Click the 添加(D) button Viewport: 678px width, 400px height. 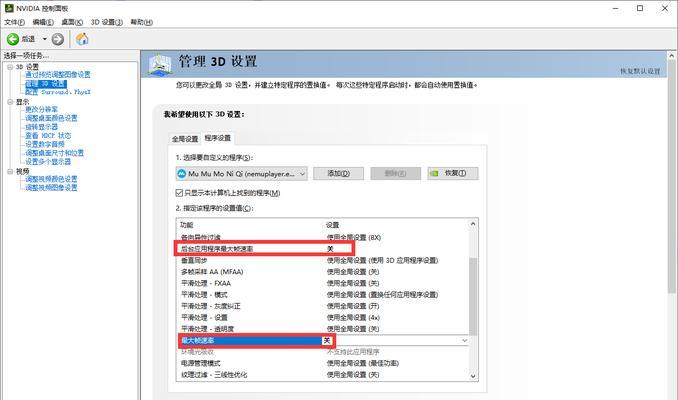pyautogui.click(x=339, y=173)
